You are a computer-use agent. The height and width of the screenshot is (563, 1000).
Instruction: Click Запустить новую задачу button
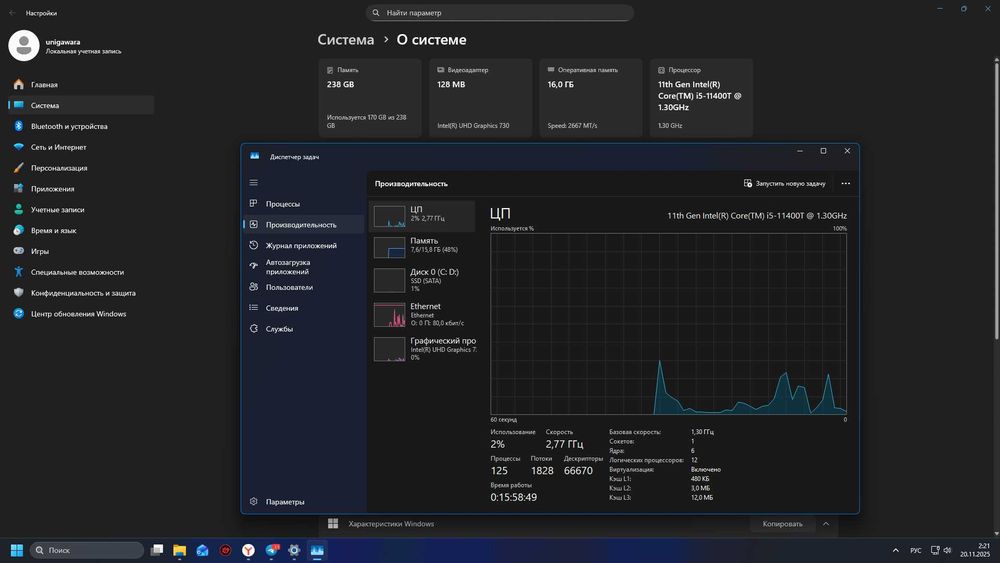click(x=784, y=184)
